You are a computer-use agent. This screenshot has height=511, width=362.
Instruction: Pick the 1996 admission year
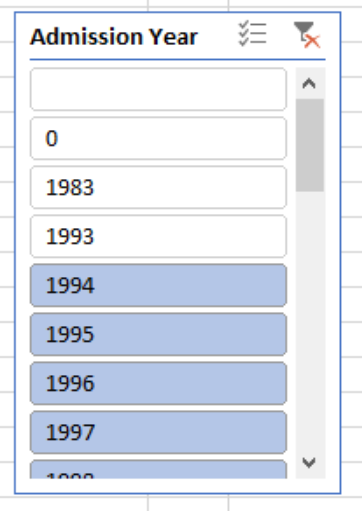tap(158, 383)
